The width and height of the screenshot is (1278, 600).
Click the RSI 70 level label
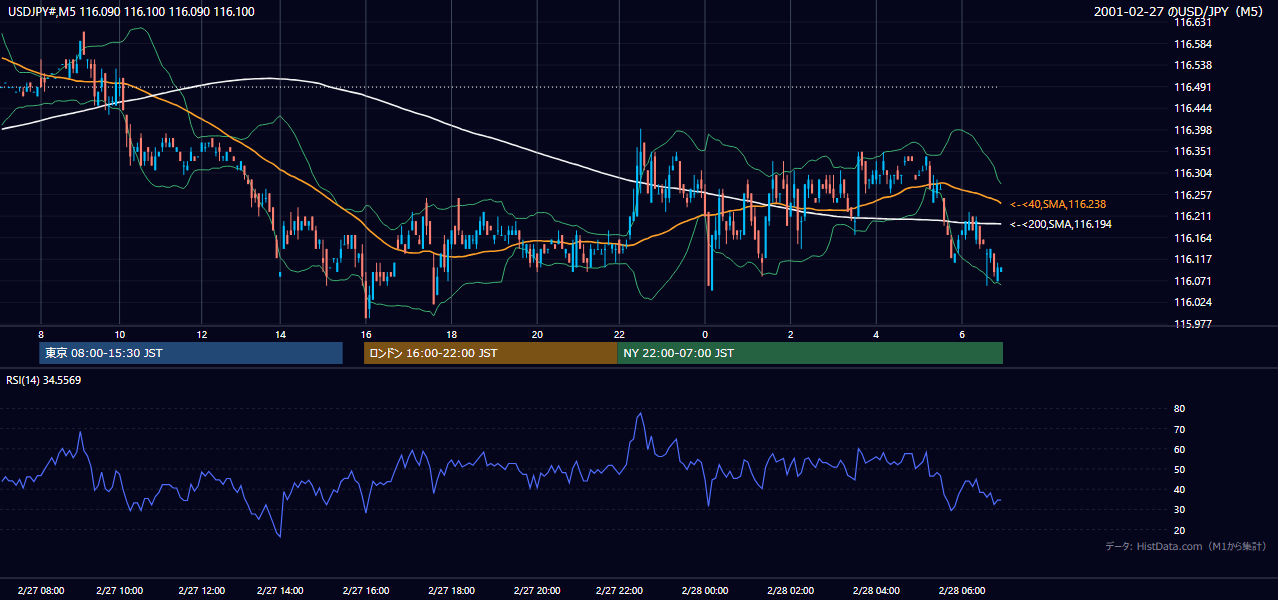[1179, 429]
